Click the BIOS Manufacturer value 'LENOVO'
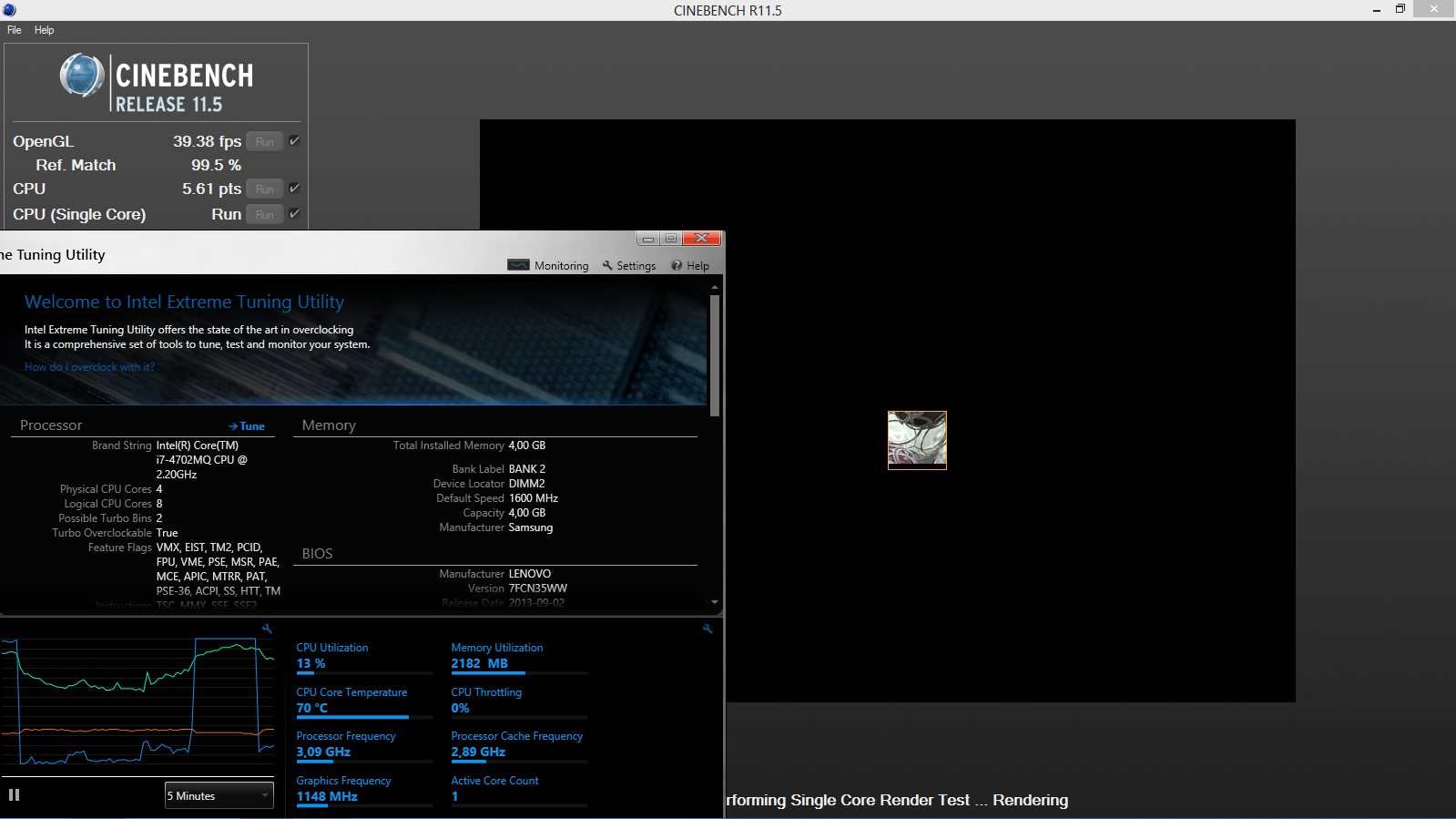1456x819 pixels. [x=530, y=574]
